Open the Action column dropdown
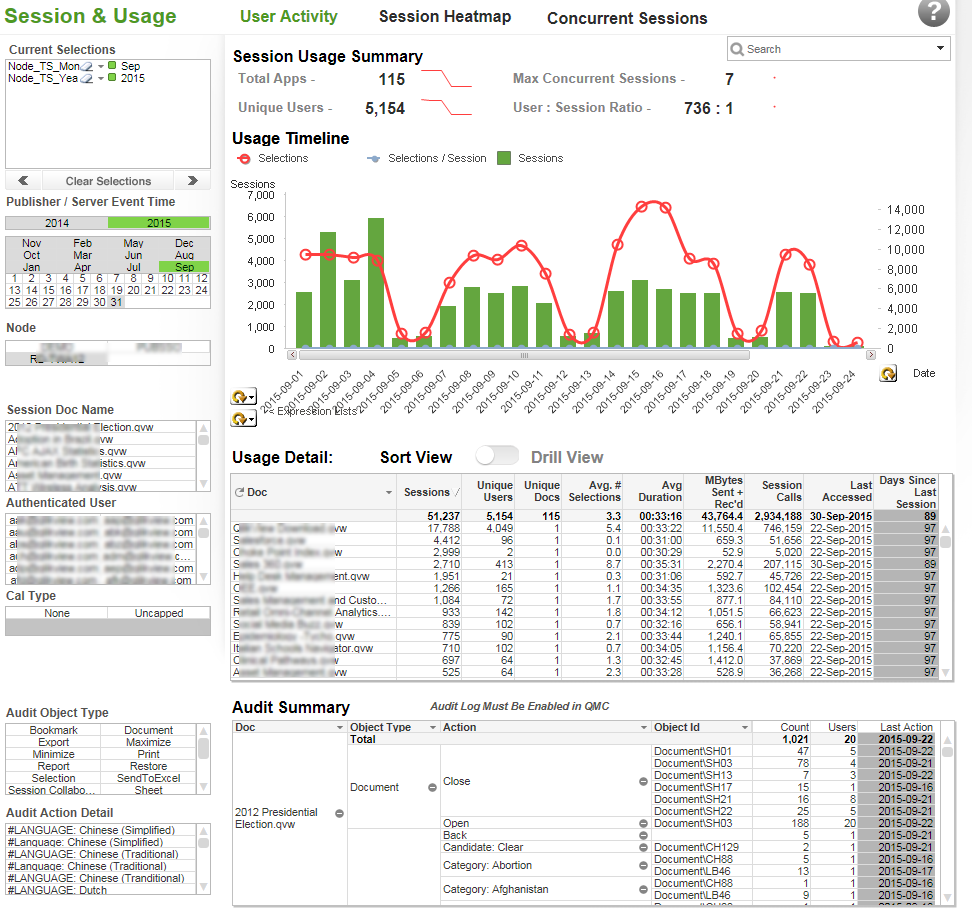The image size is (972, 909). [x=643, y=727]
